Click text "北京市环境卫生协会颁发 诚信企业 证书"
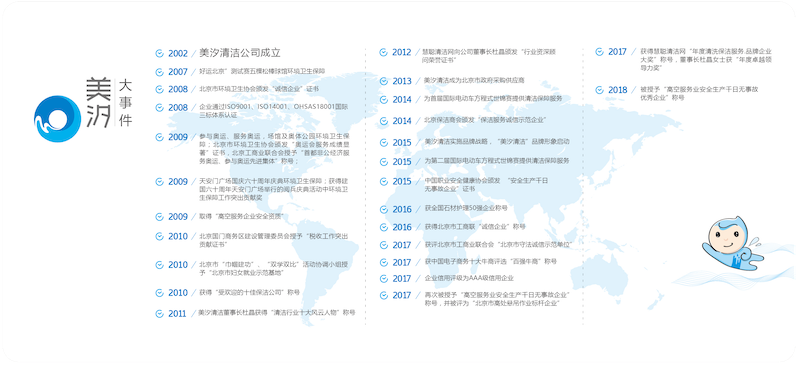The image size is (800, 366). pyautogui.click(x=259, y=89)
